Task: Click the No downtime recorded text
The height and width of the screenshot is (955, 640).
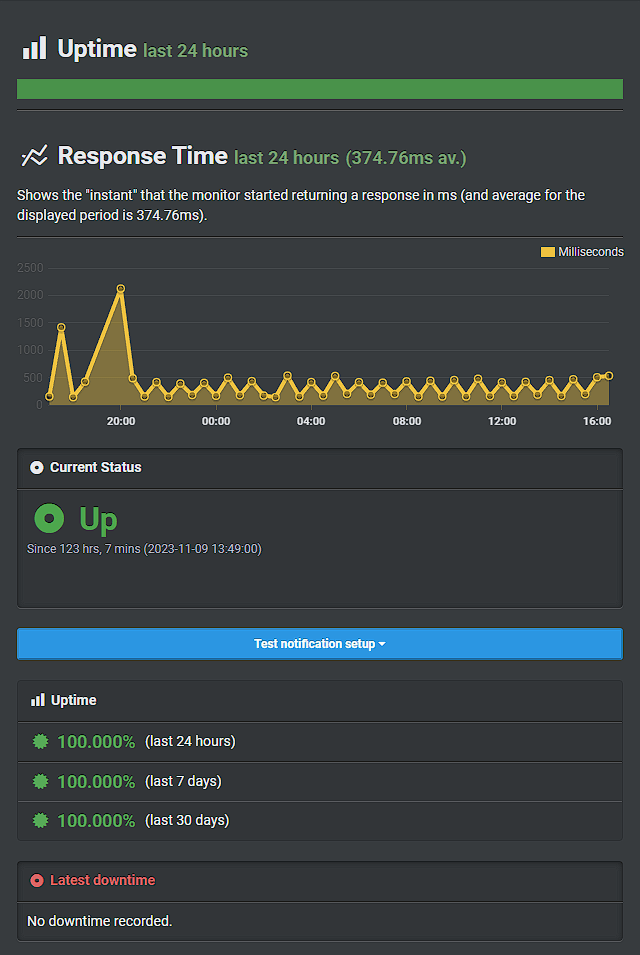Action: click(99, 920)
